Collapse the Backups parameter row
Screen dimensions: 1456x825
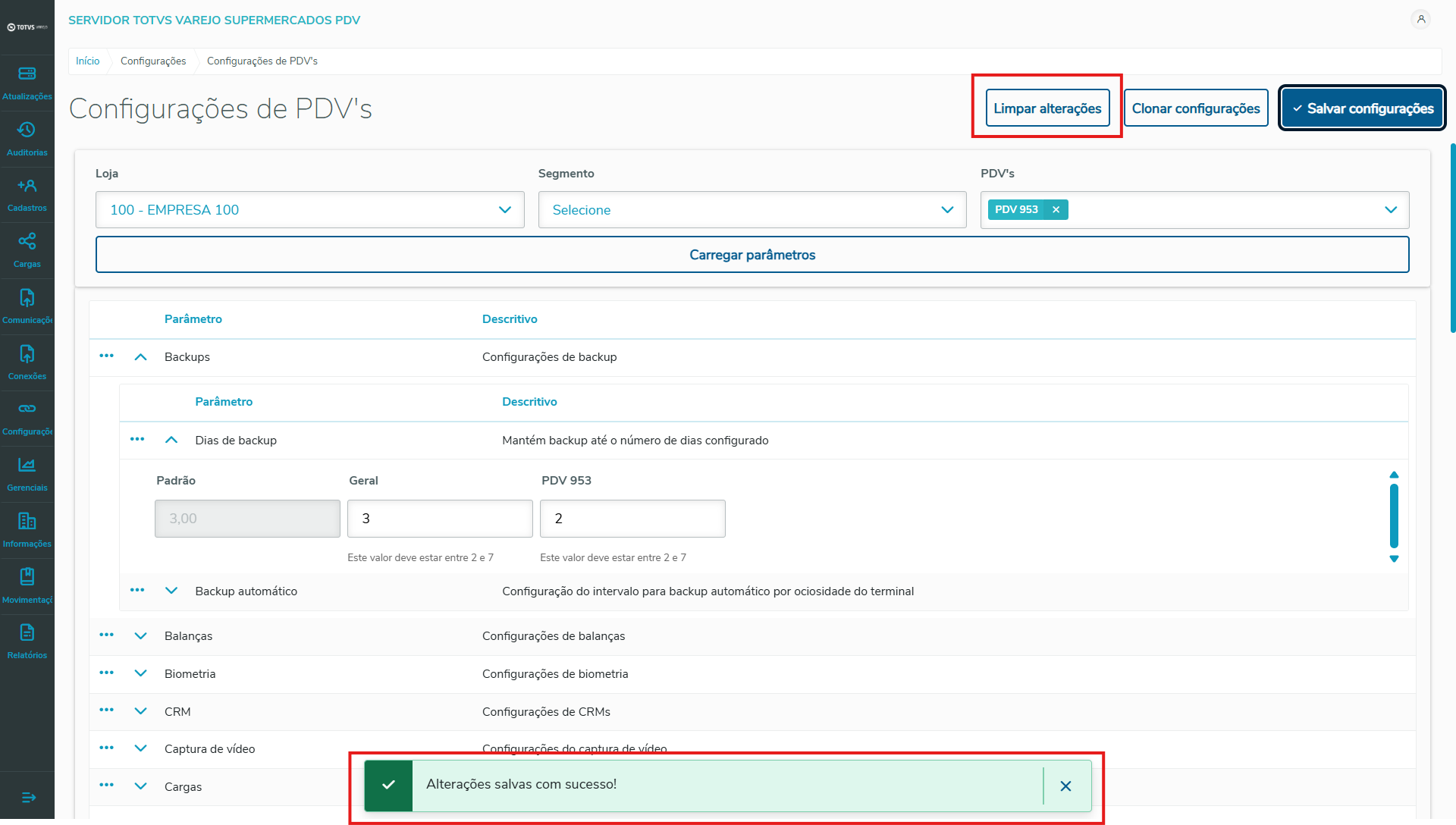(140, 357)
